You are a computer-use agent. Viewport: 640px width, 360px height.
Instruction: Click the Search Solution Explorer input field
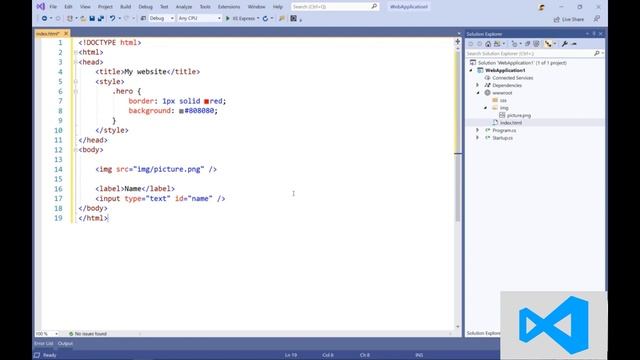point(529,53)
